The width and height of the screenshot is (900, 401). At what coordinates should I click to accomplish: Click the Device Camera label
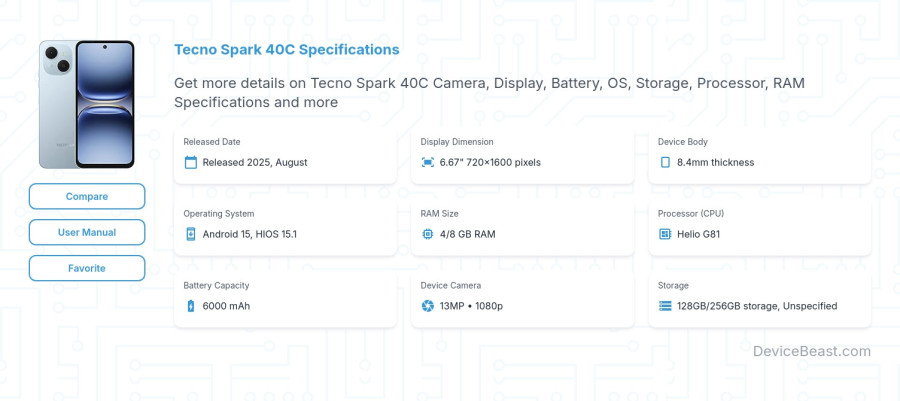[x=451, y=285]
